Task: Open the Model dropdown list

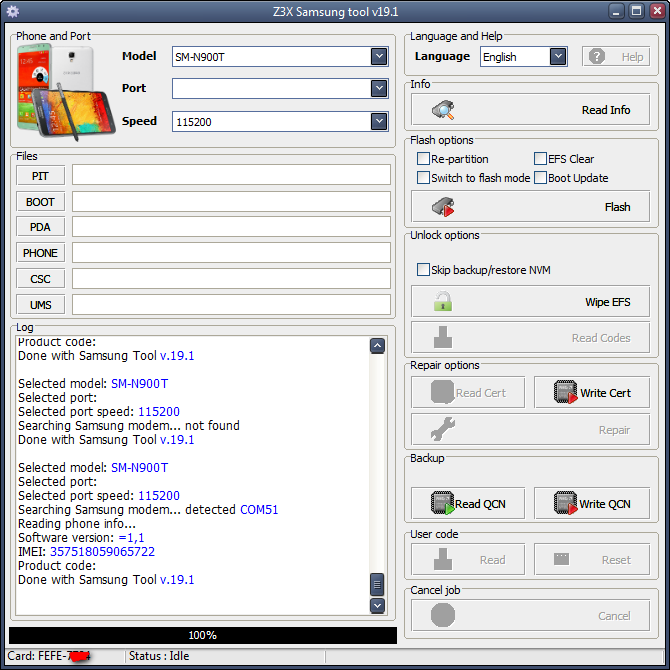Action: tap(379, 56)
